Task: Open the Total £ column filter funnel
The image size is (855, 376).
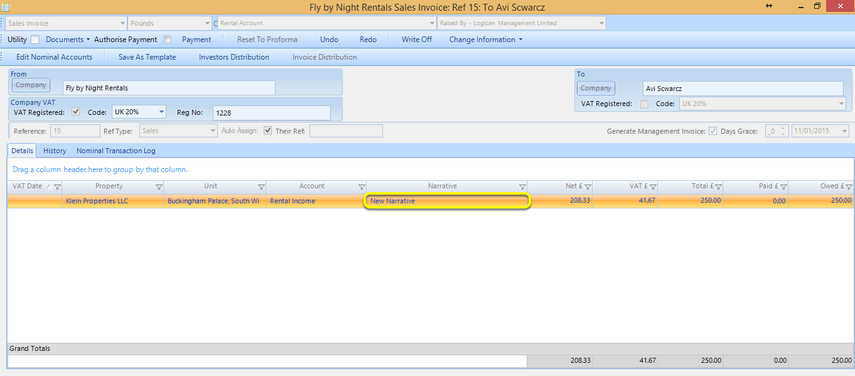Action: click(x=718, y=187)
